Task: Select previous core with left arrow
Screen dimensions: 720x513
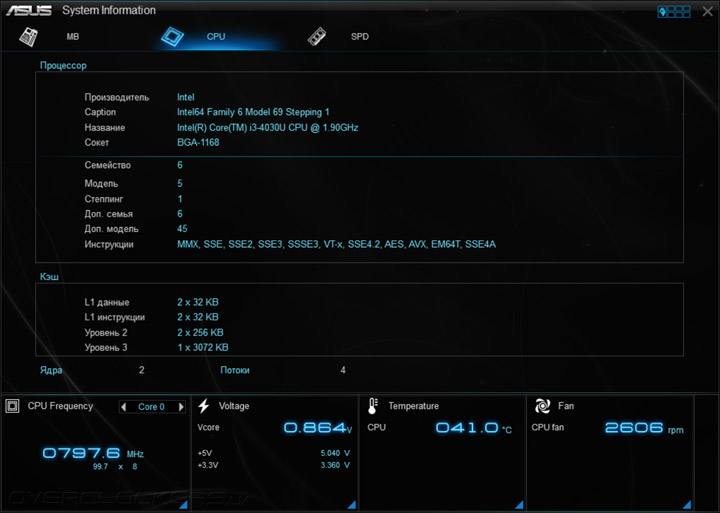Action: coord(123,407)
